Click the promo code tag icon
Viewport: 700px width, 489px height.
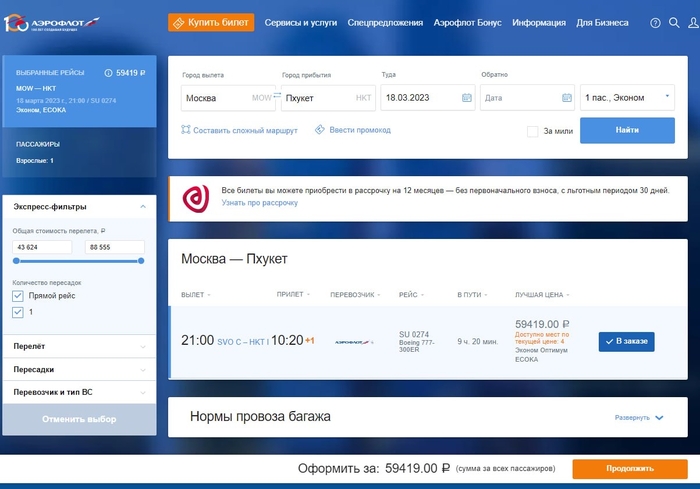tap(320, 130)
